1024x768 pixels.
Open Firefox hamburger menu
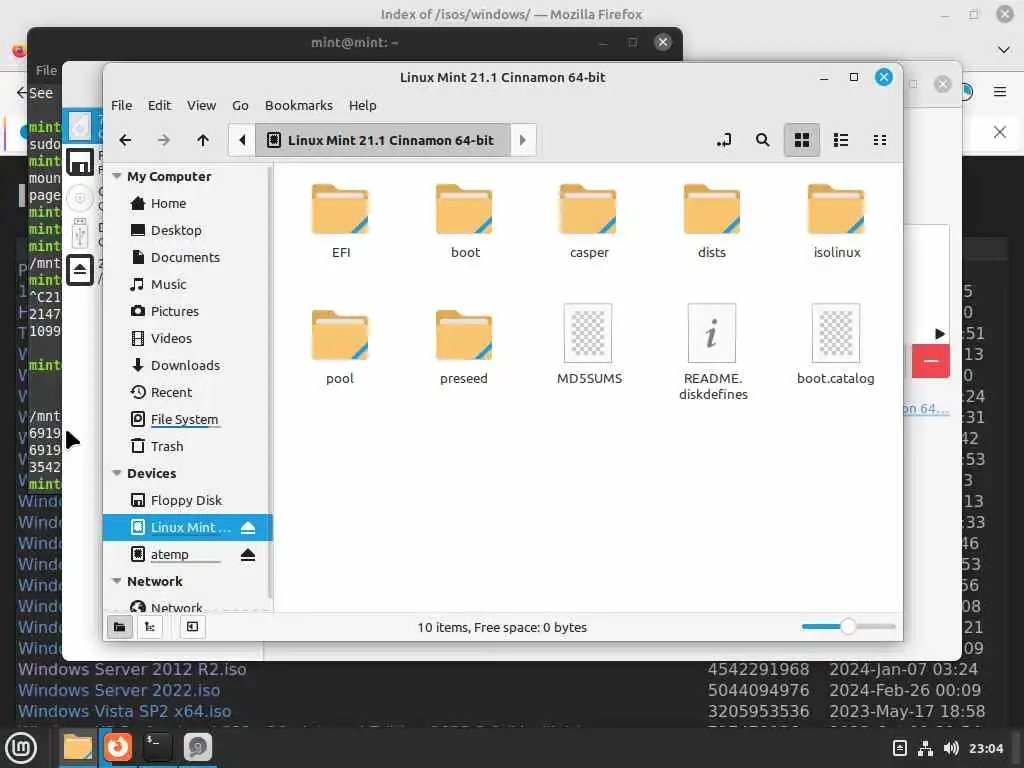pos(1000,92)
